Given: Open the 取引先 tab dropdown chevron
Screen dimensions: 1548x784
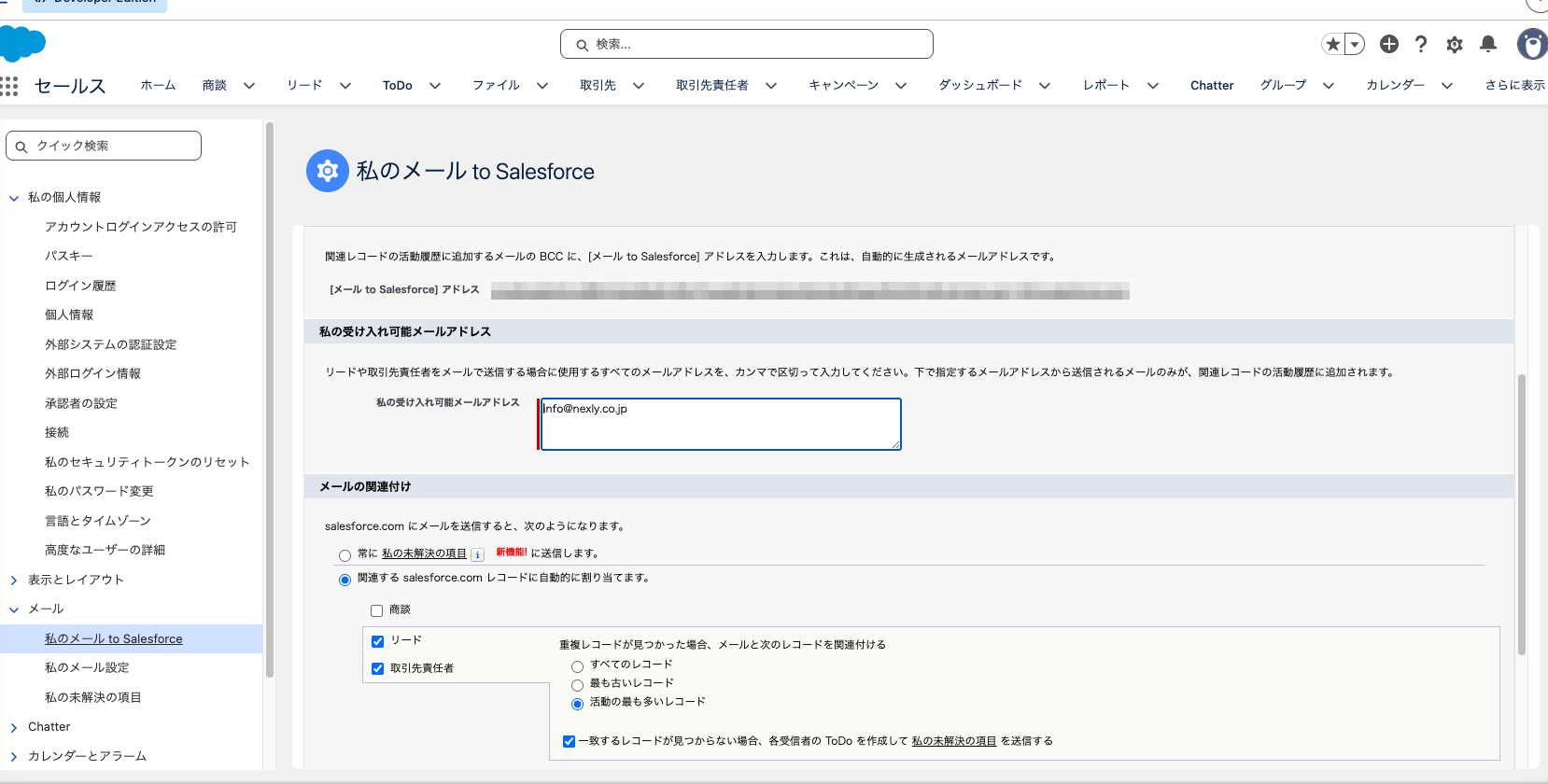Looking at the screenshot, I should pyautogui.click(x=639, y=86).
